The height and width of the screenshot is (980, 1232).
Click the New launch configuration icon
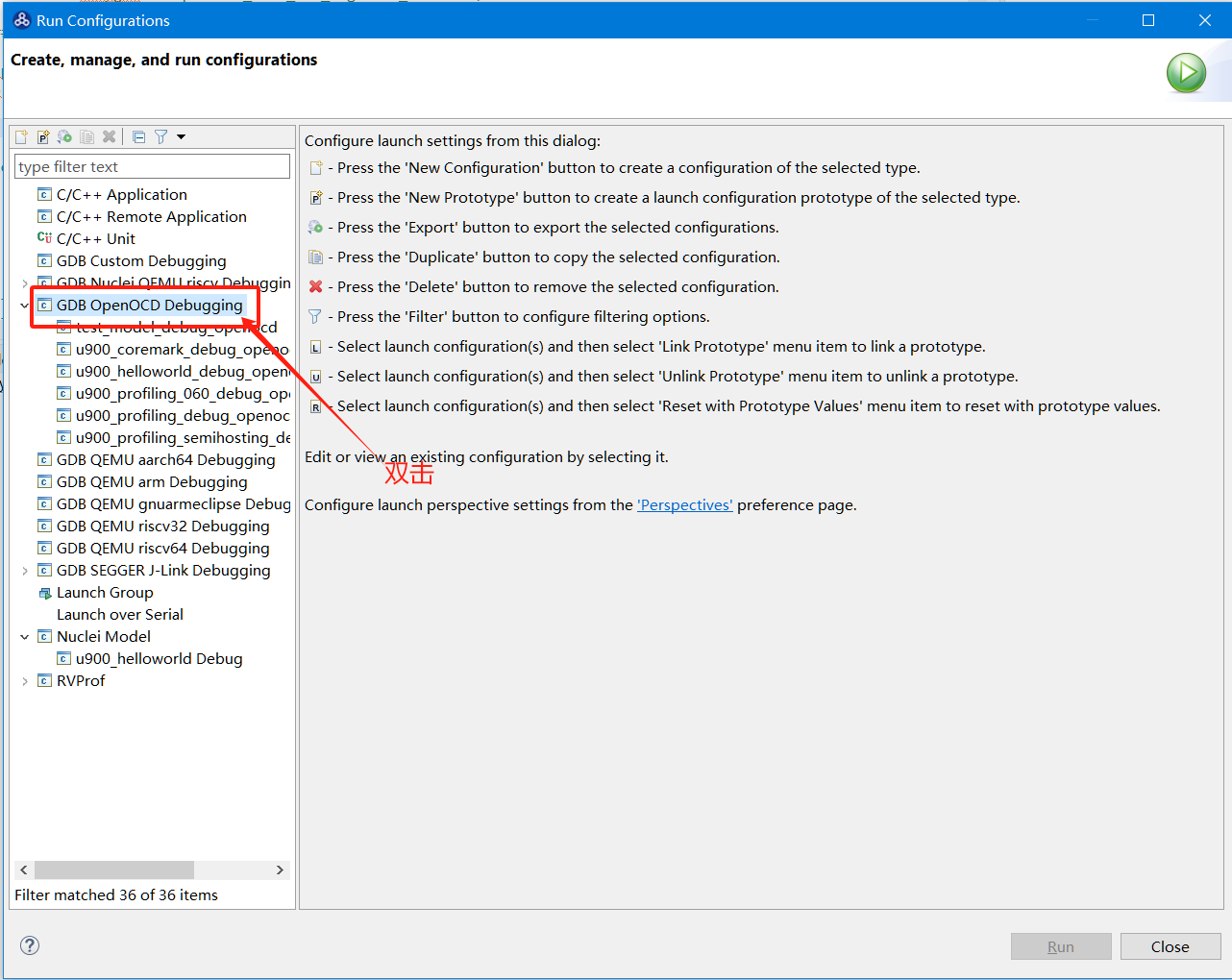(x=21, y=136)
